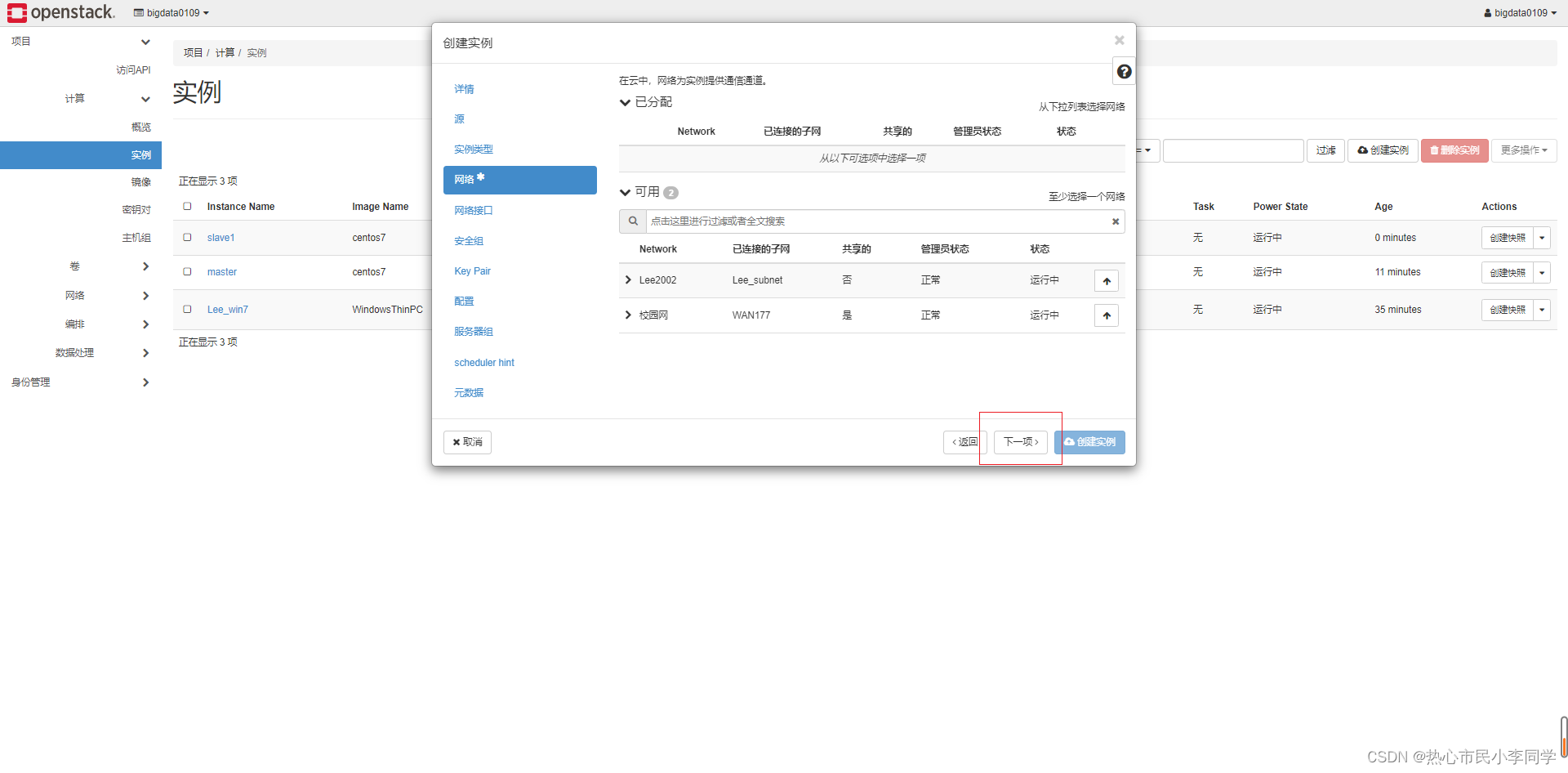Click the search magnifier icon
Viewport: 1568px width, 773px height.
633,221
